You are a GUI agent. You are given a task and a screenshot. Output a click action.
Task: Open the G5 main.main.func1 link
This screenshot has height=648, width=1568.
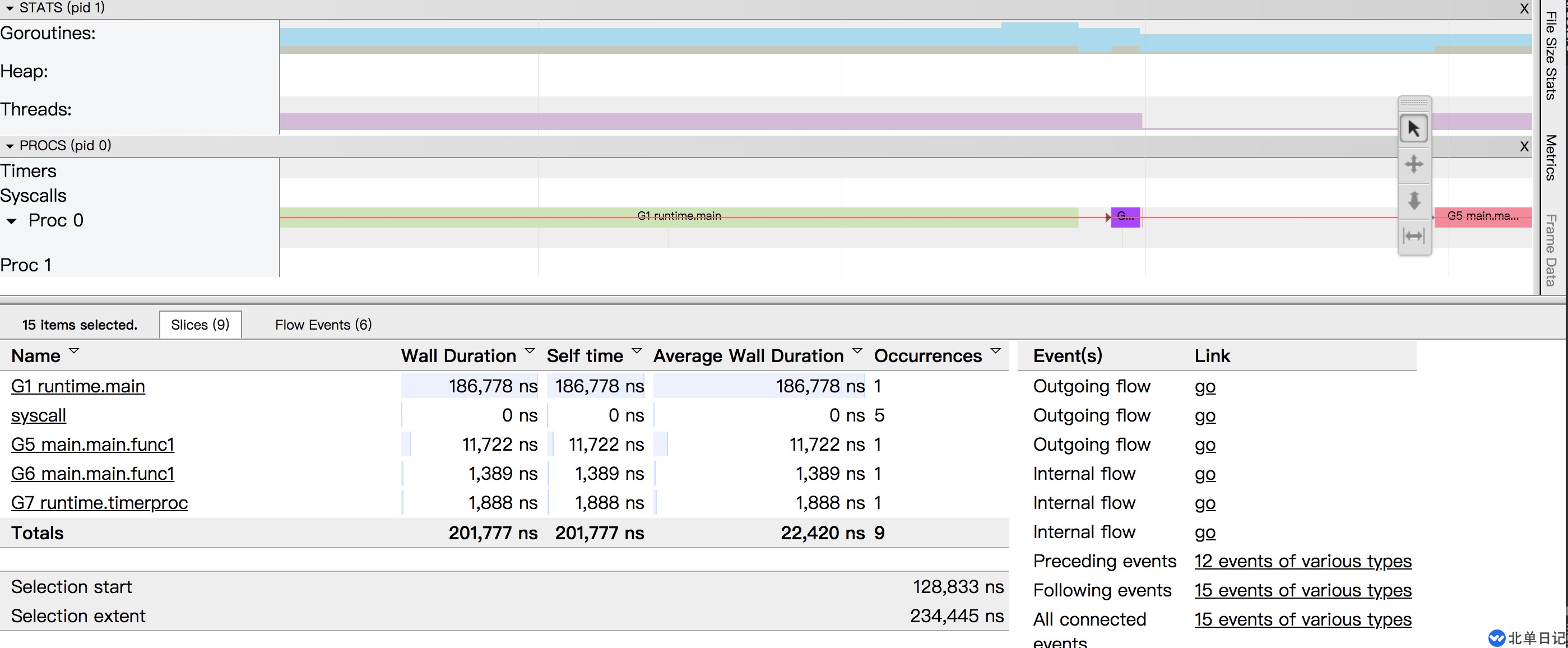pyautogui.click(x=92, y=445)
